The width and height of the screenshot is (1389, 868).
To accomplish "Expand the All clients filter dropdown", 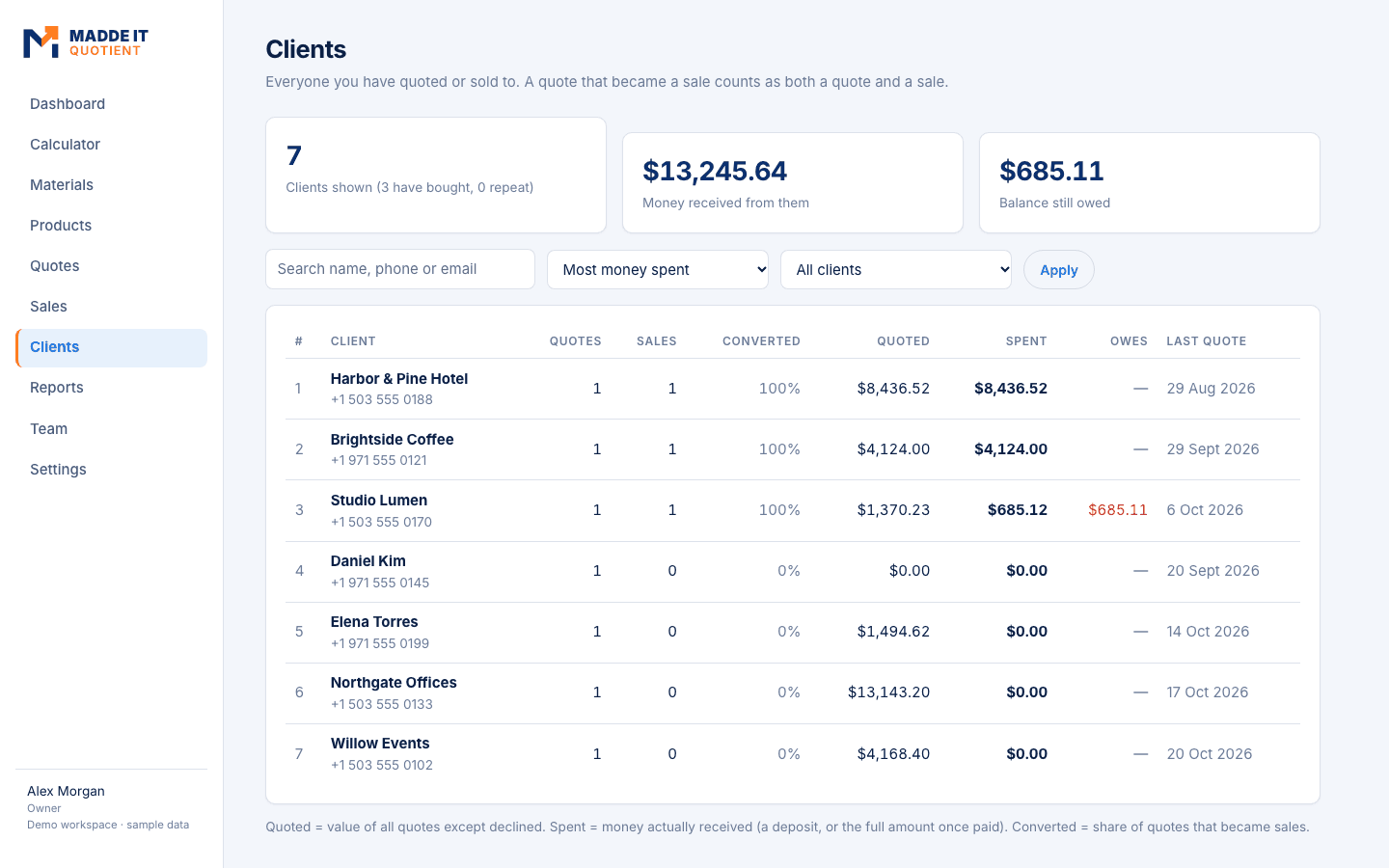I will pos(896,270).
